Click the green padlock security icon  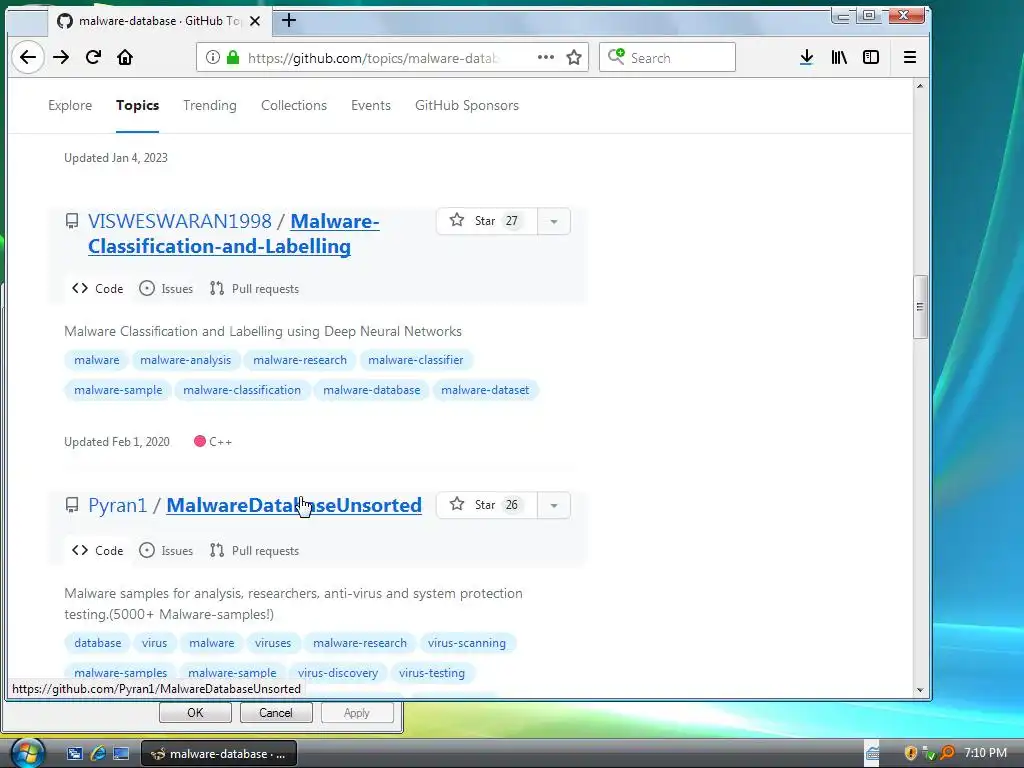232,57
